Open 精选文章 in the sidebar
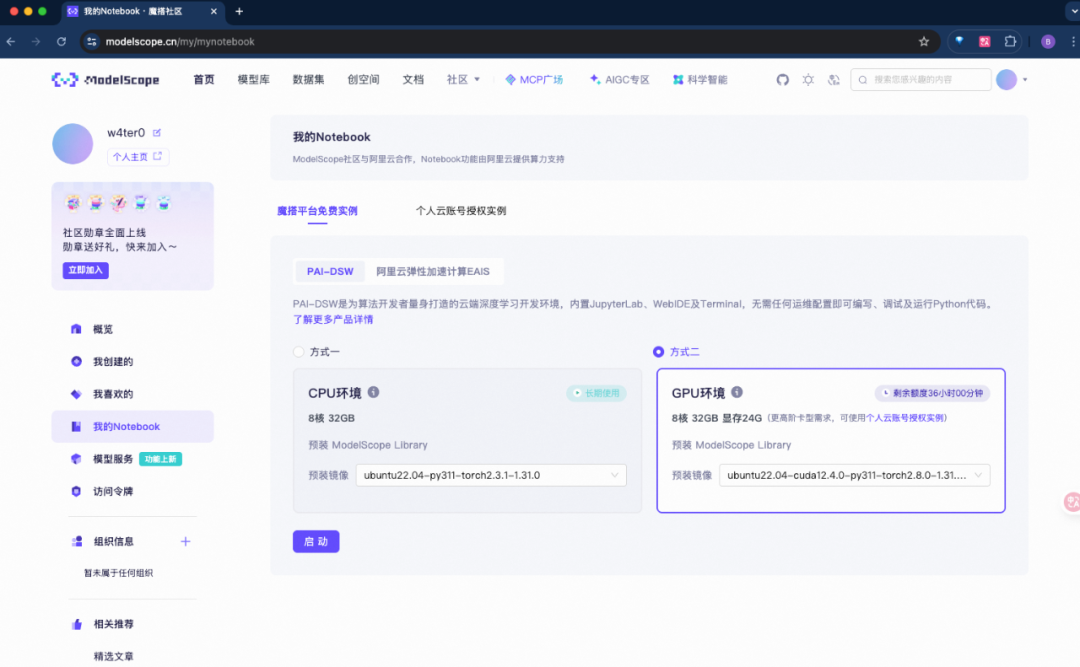1080x667 pixels. click(114, 657)
